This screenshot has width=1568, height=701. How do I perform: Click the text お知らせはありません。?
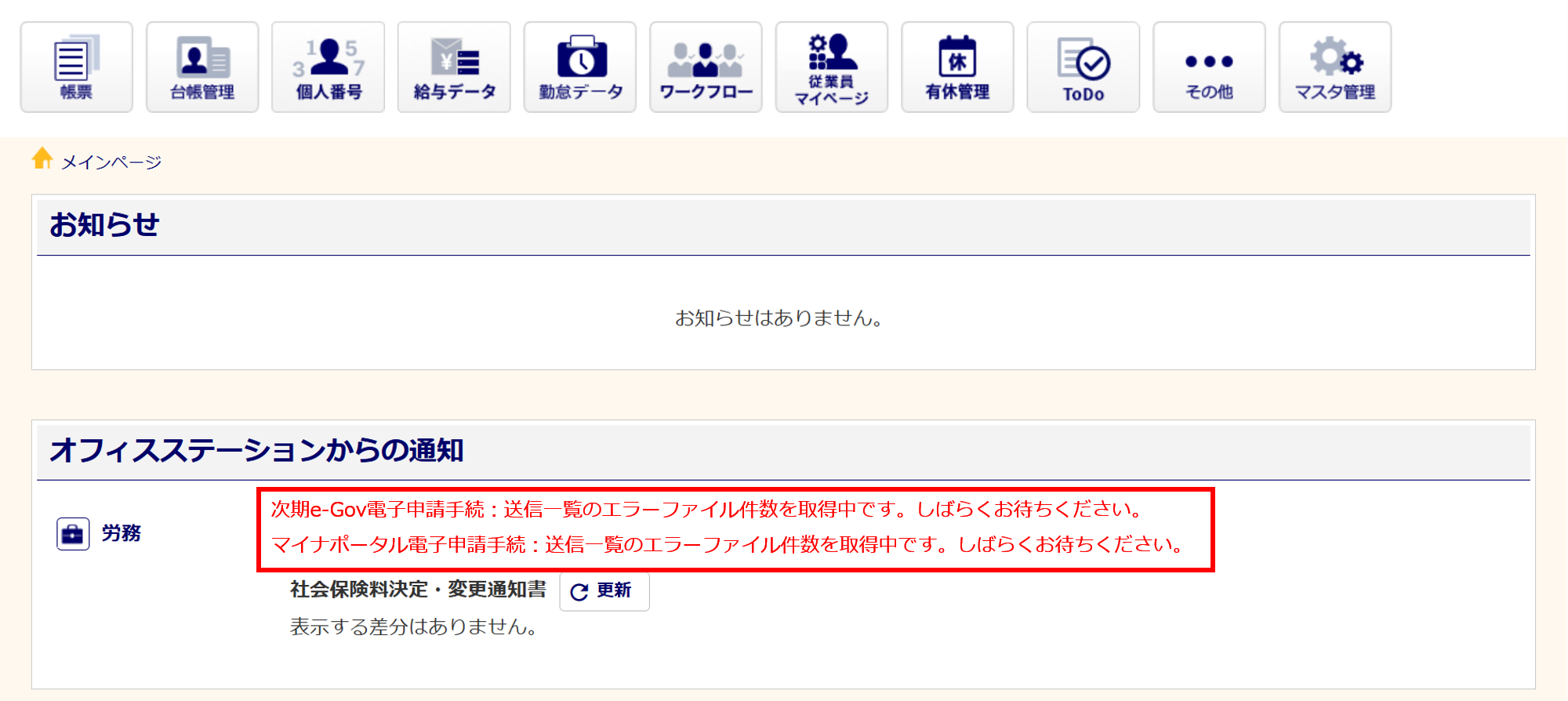pos(781,318)
